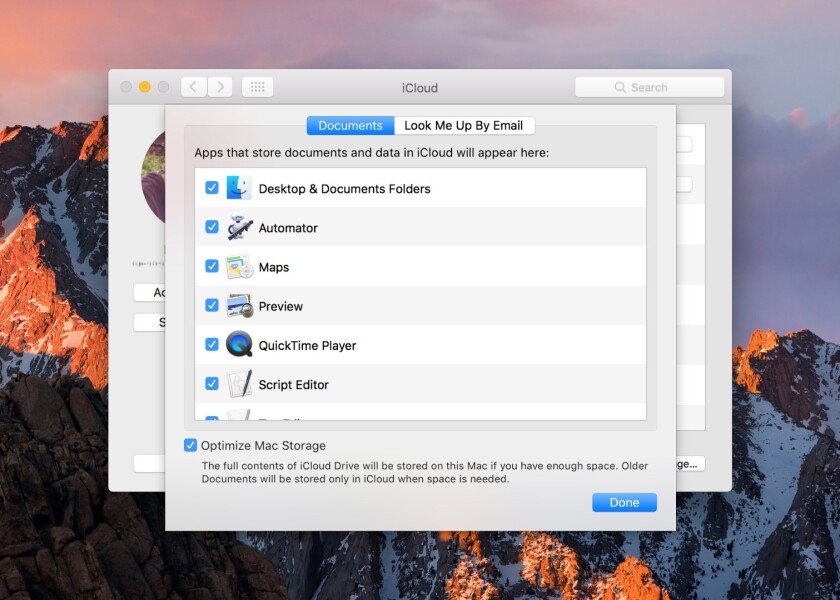The height and width of the screenshot is (600, 840).
Task: Click the show-all grid icon in toolbar
Action: pyautogui.click(x=258, y=87)
